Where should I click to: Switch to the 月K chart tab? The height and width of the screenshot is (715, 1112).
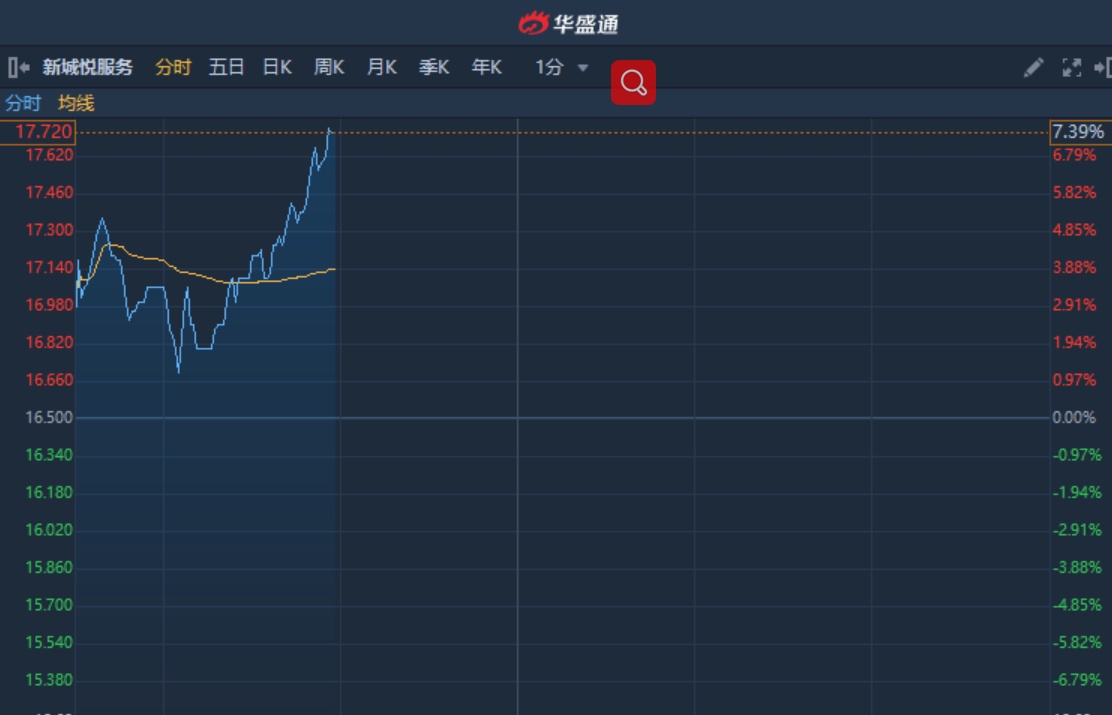[381, 68]
